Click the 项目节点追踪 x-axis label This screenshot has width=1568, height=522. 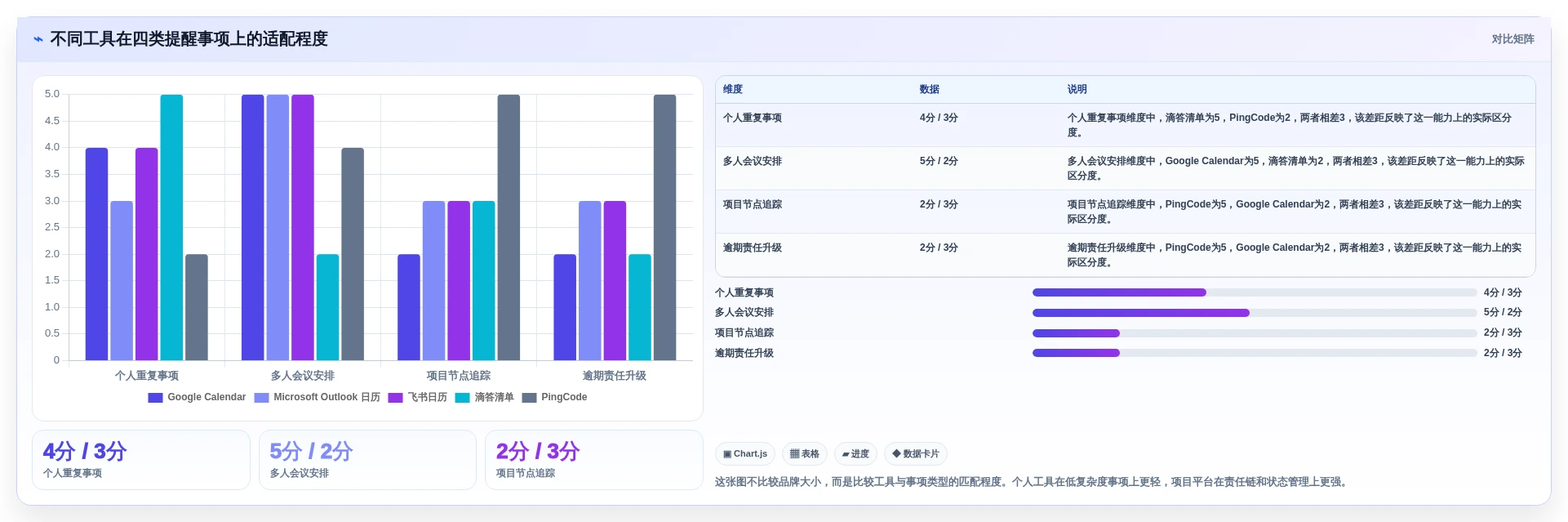pos(459,376)
